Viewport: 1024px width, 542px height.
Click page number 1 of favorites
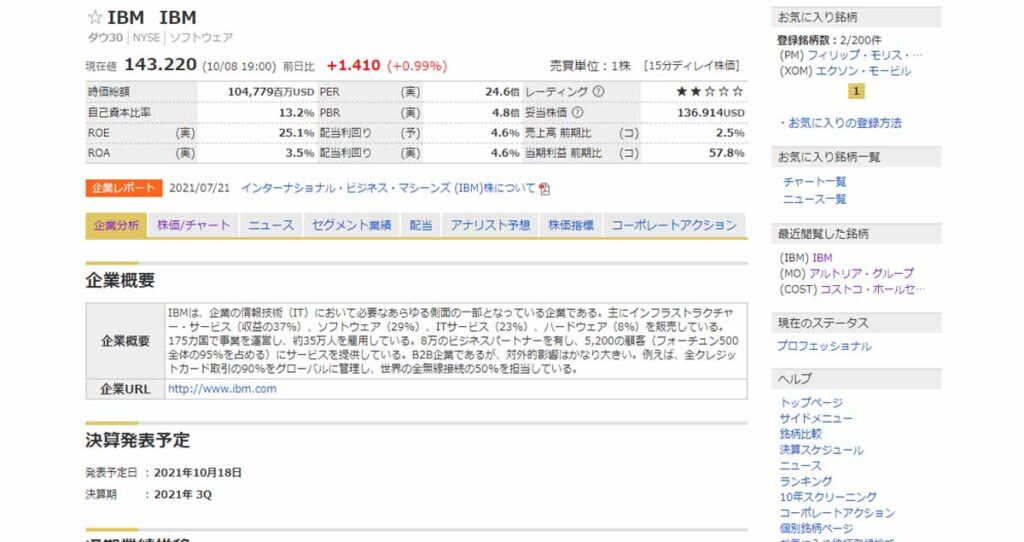tap(856, 91)
